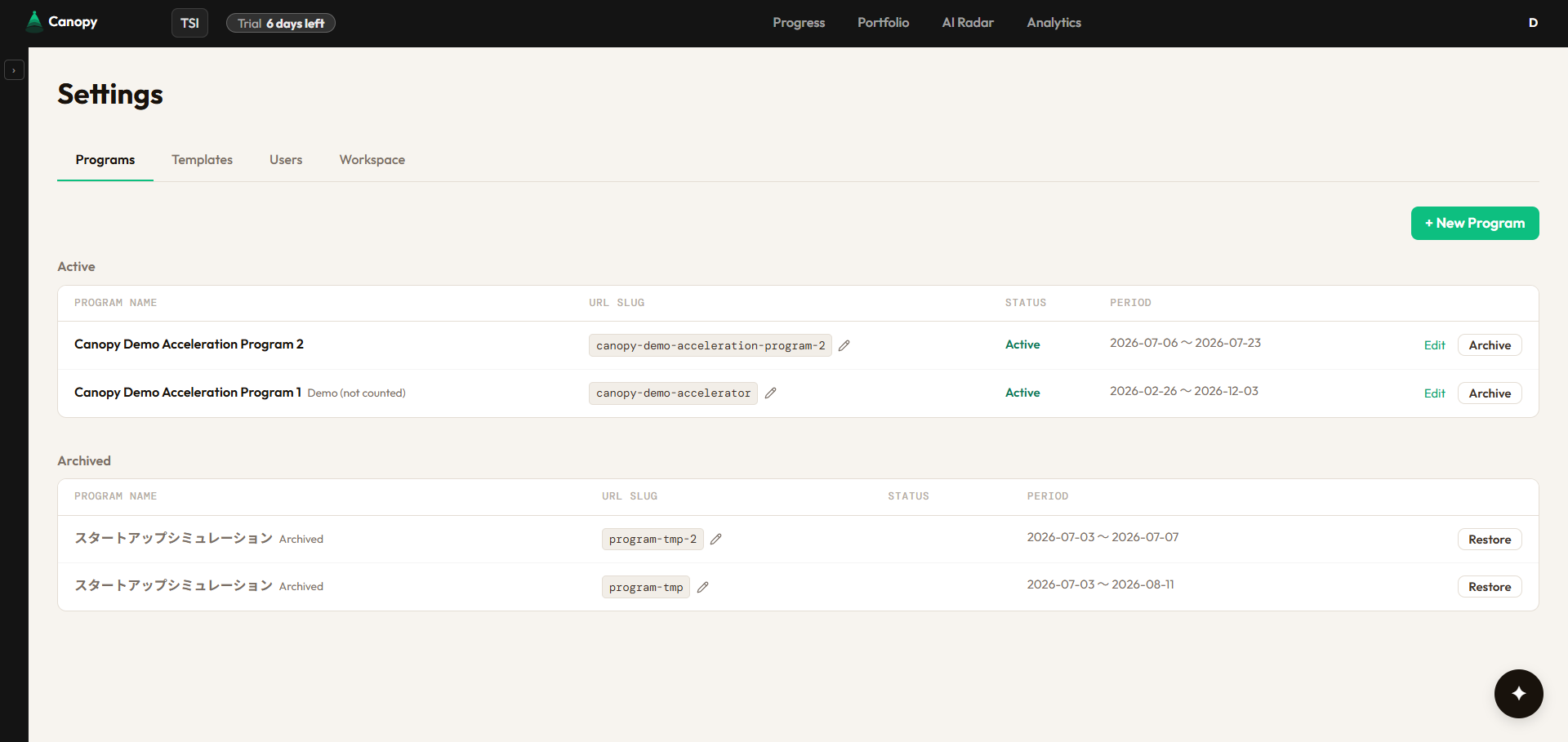Click period 2026-07-03 ~ 2026-08-11
This screenshot has width=1568, height=742.
[x=1100, y=584]
